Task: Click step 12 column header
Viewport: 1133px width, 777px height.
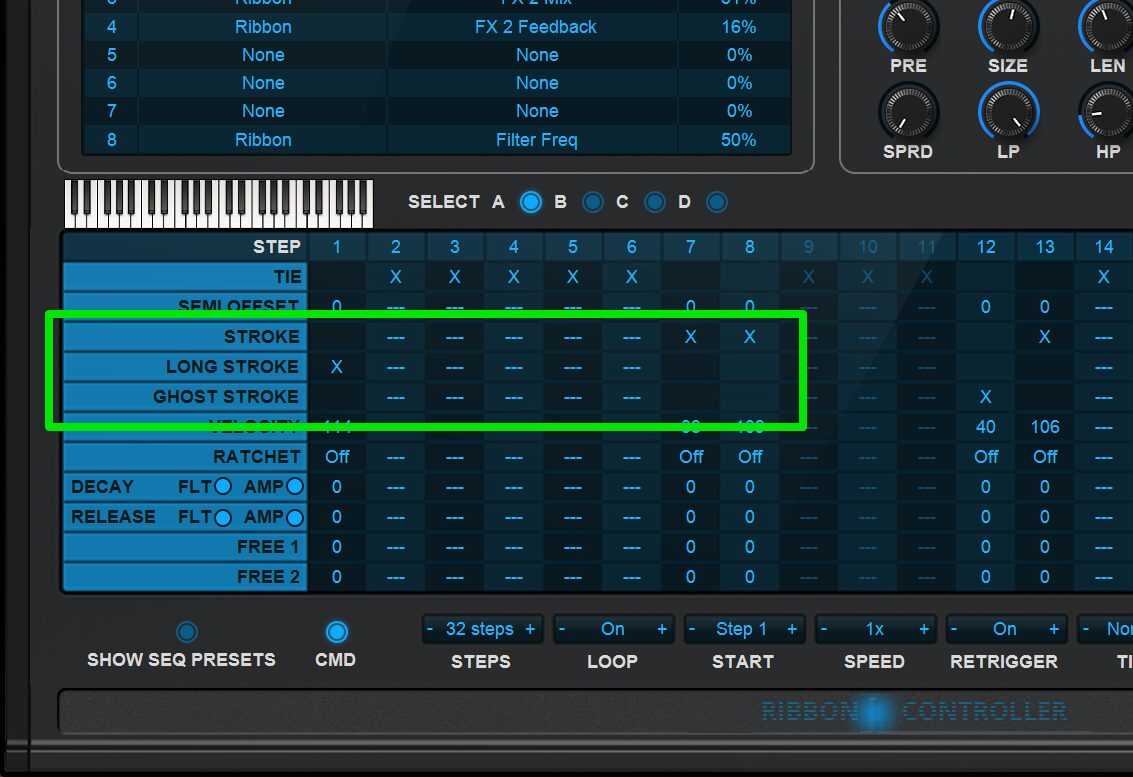Action: [x=986, y=247]
